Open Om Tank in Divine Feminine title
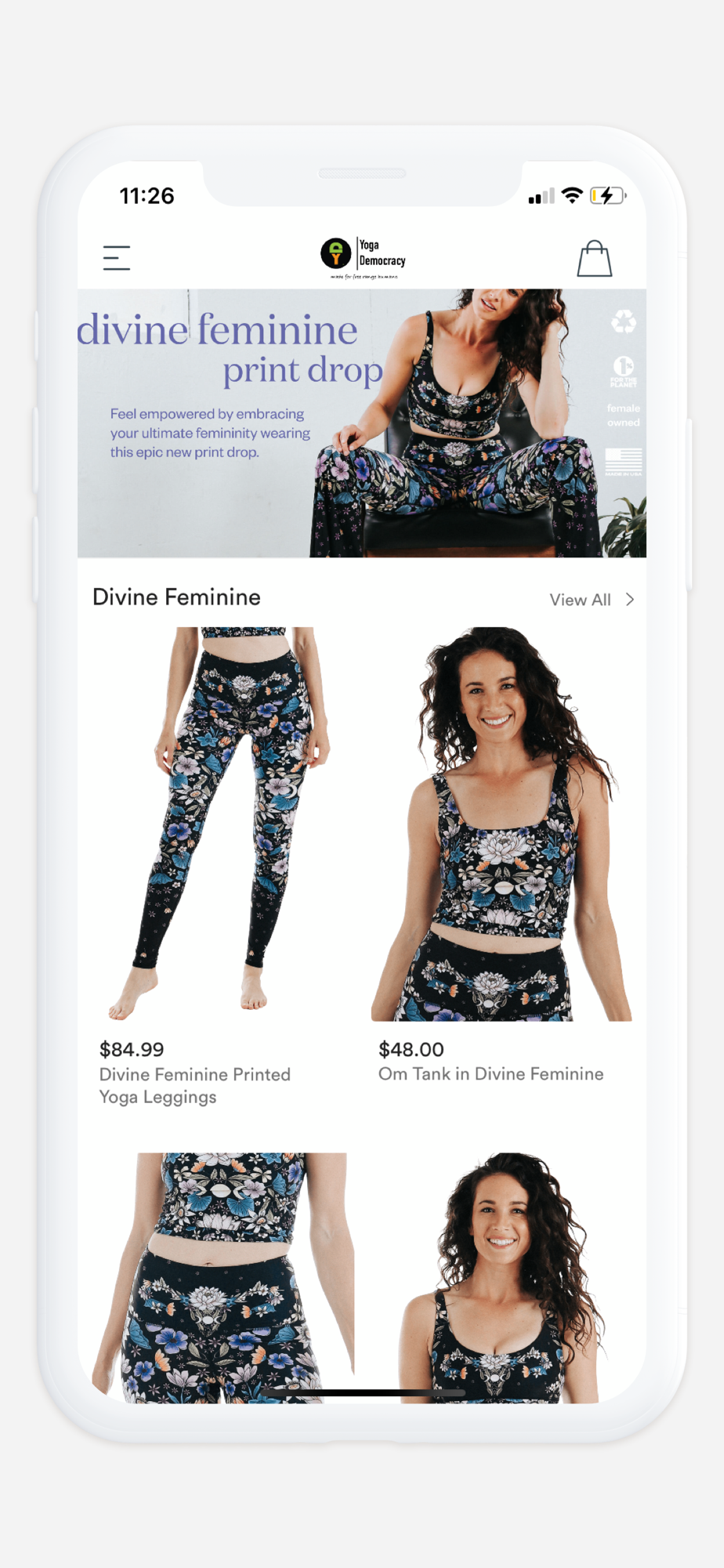Screen dimensions: 724x1568 491,1074
